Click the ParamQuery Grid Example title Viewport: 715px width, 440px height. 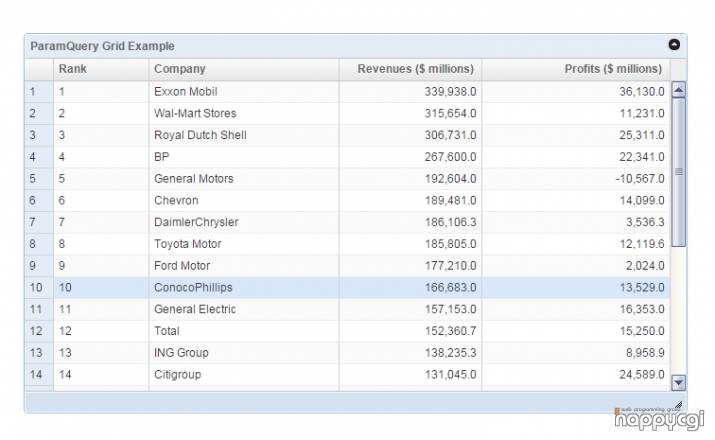tap(102, 46)
